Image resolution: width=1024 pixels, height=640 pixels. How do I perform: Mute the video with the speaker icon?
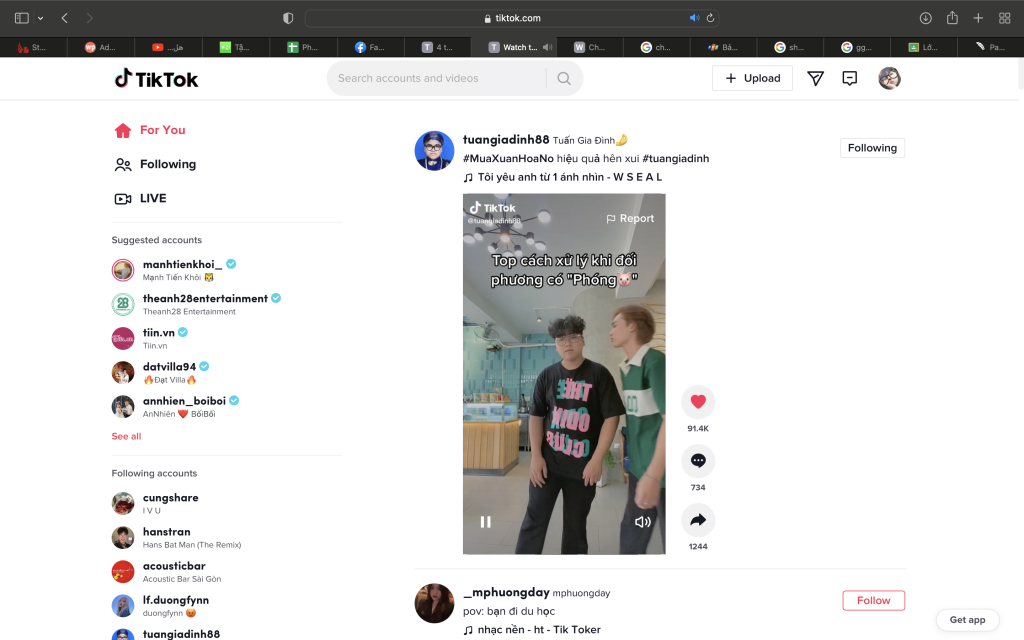643,522
